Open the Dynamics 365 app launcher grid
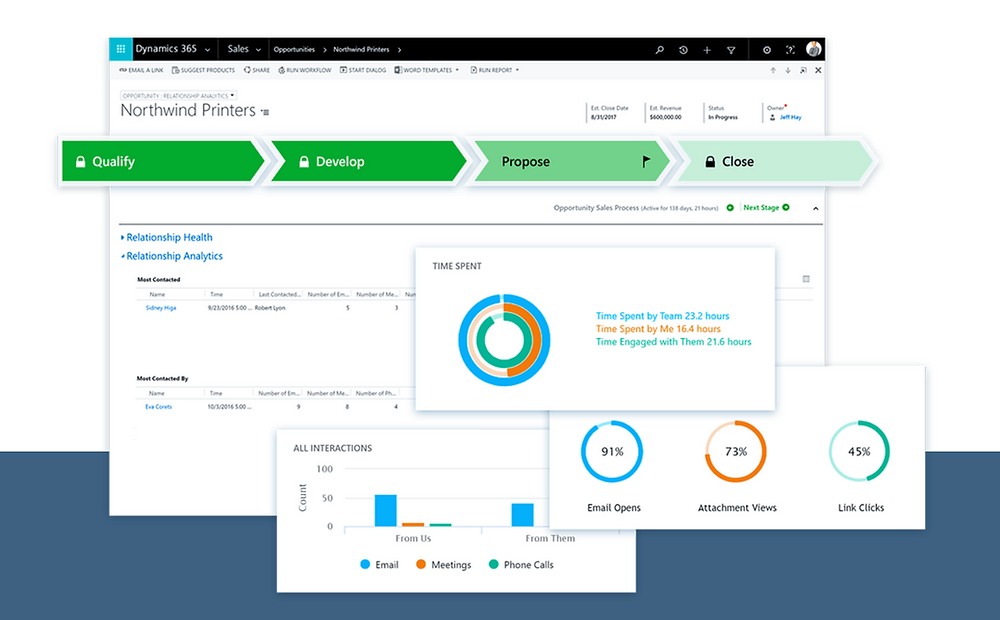The width and height of the screenshot is (1000, 620). (121, 49)
